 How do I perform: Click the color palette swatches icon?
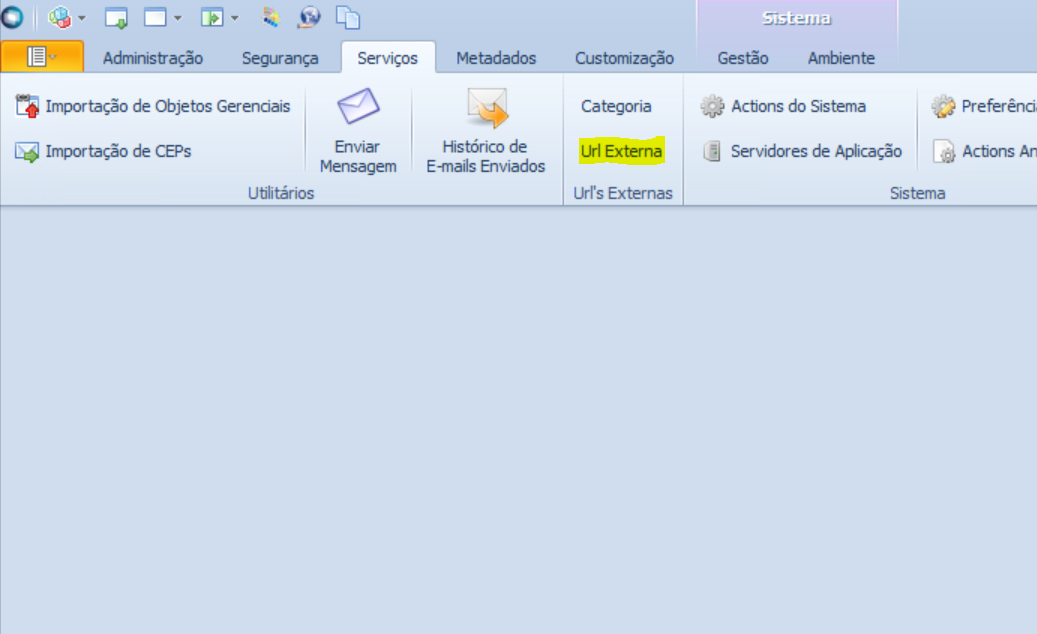pos(270,17)
